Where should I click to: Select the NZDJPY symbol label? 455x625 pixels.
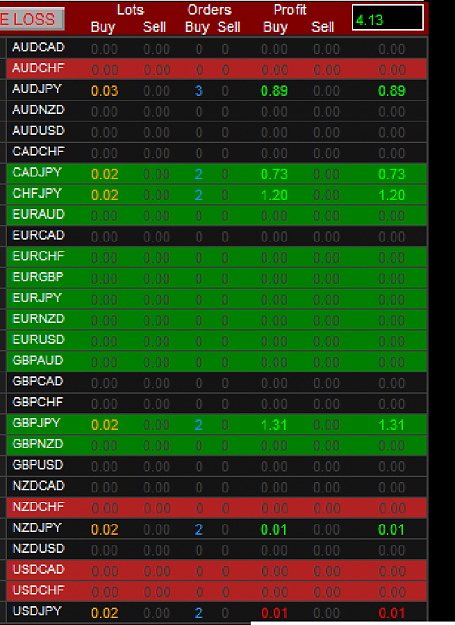pos(37,528)
